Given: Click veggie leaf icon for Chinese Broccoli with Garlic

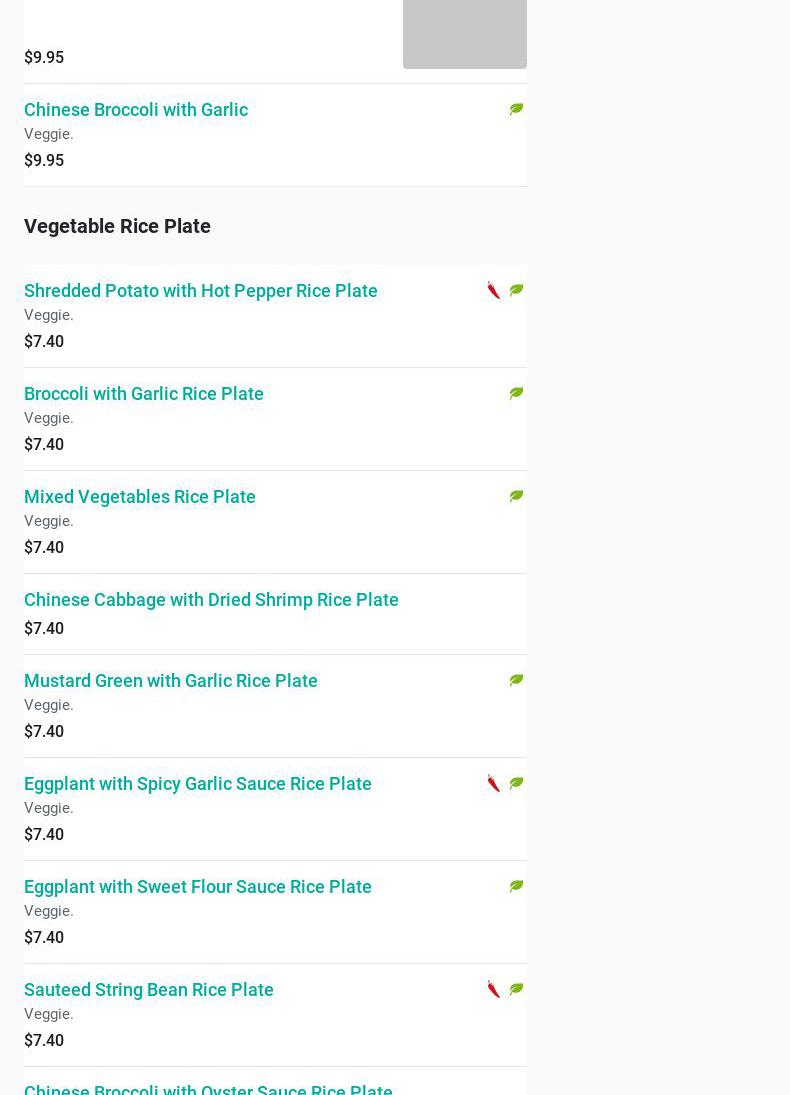Looking at the screenshot, I should [516, 109].
